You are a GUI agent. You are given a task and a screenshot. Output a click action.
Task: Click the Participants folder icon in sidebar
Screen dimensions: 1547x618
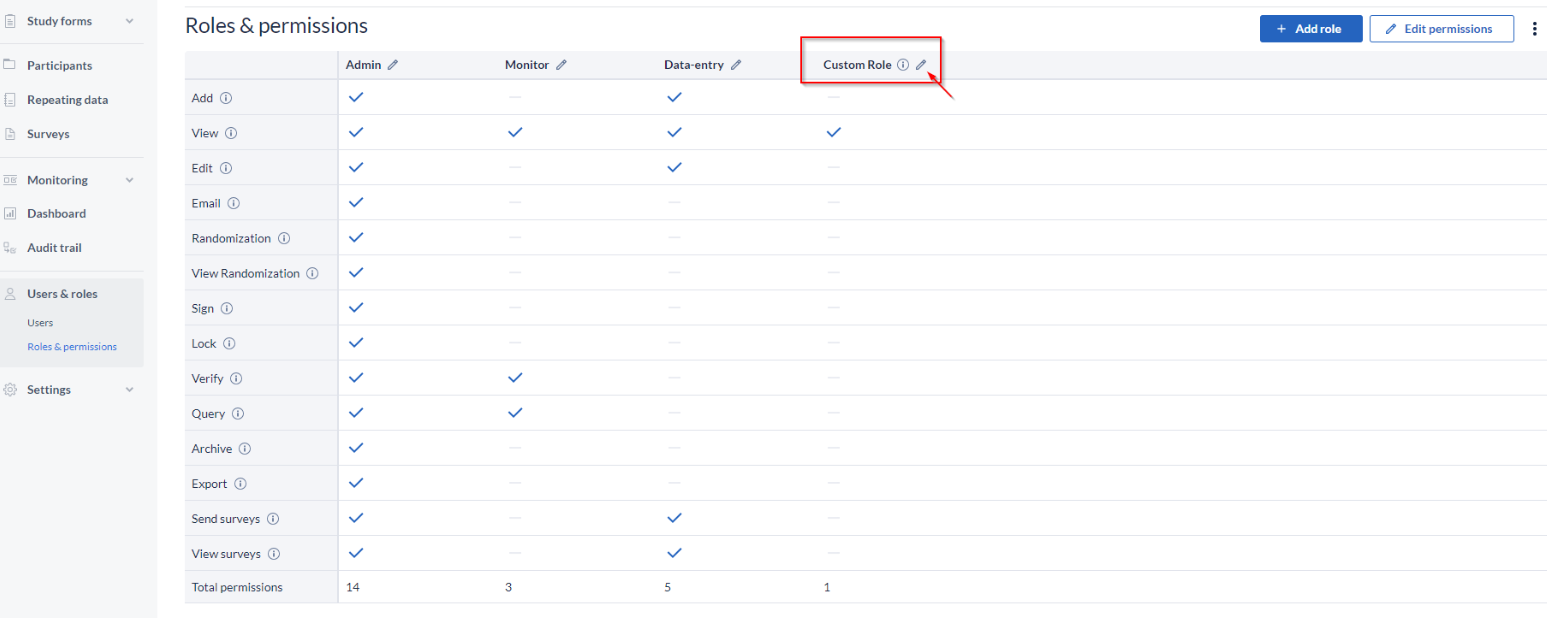[x=10, y=65]
